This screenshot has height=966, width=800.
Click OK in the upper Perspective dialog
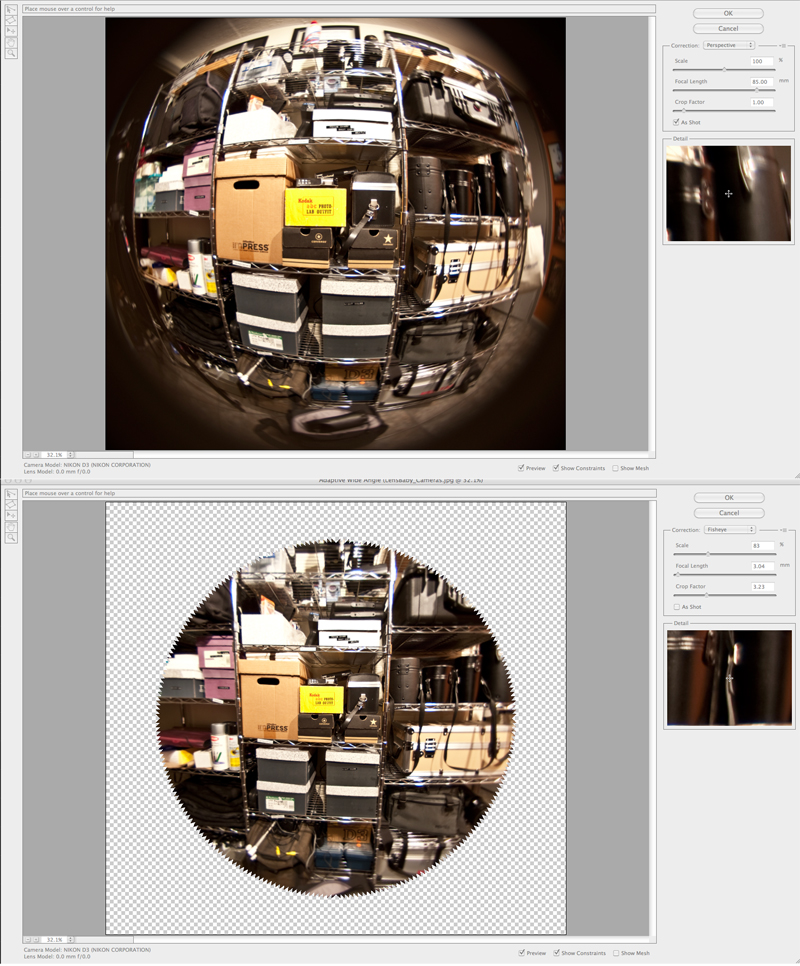click(x=728, y=13)
